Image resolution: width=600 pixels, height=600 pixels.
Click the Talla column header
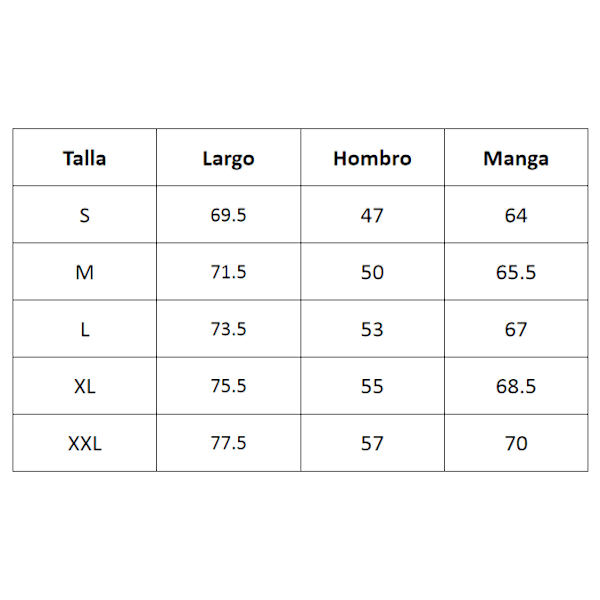pyautogui.click(x=84, y=158)
